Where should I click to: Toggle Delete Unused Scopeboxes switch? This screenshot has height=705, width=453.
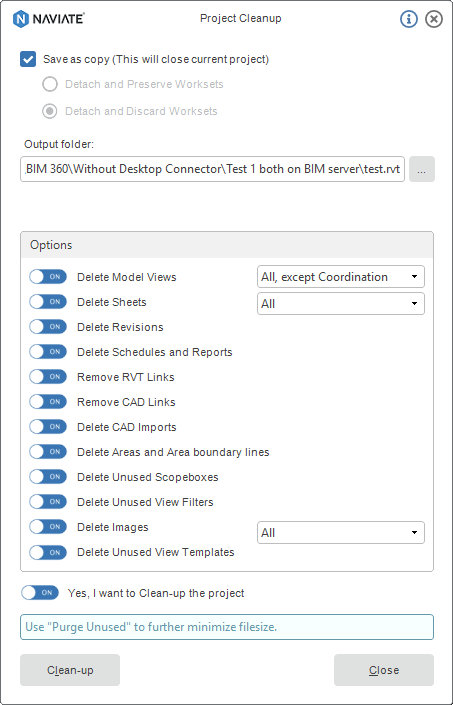48,477
